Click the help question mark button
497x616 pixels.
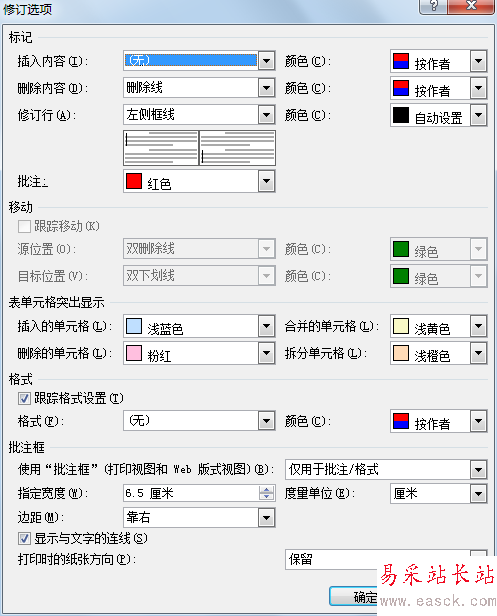click(433, 6)
